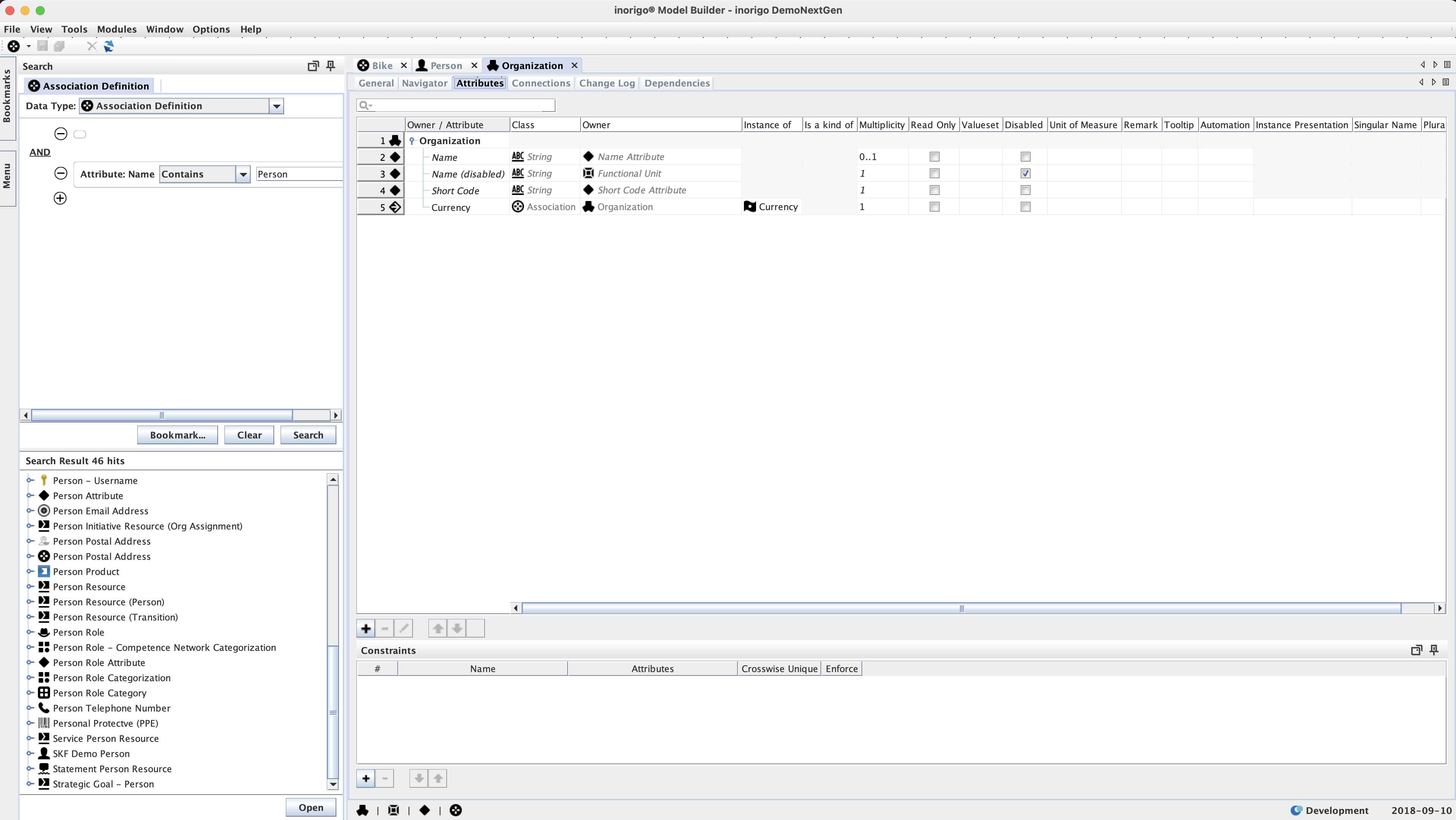Click the diamond icon in the bottom status bar
This screenshot has width=1456, height=820.
coord(425,811)
